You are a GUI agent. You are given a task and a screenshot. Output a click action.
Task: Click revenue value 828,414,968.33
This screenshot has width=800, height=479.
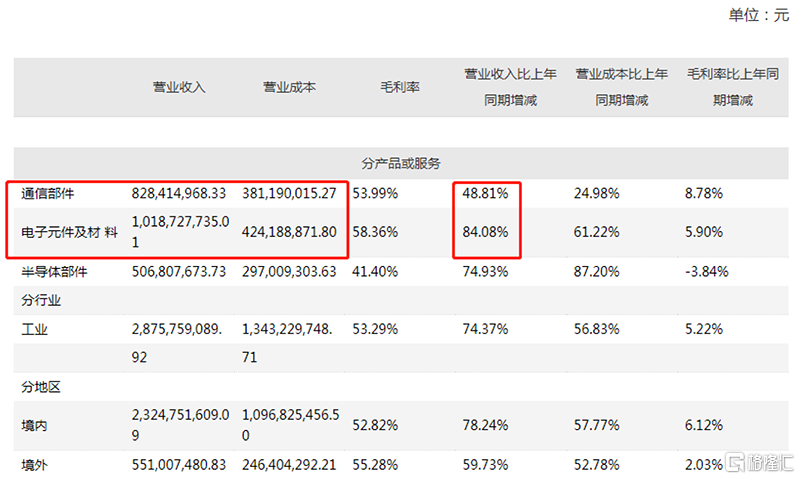tap(179, 193)
